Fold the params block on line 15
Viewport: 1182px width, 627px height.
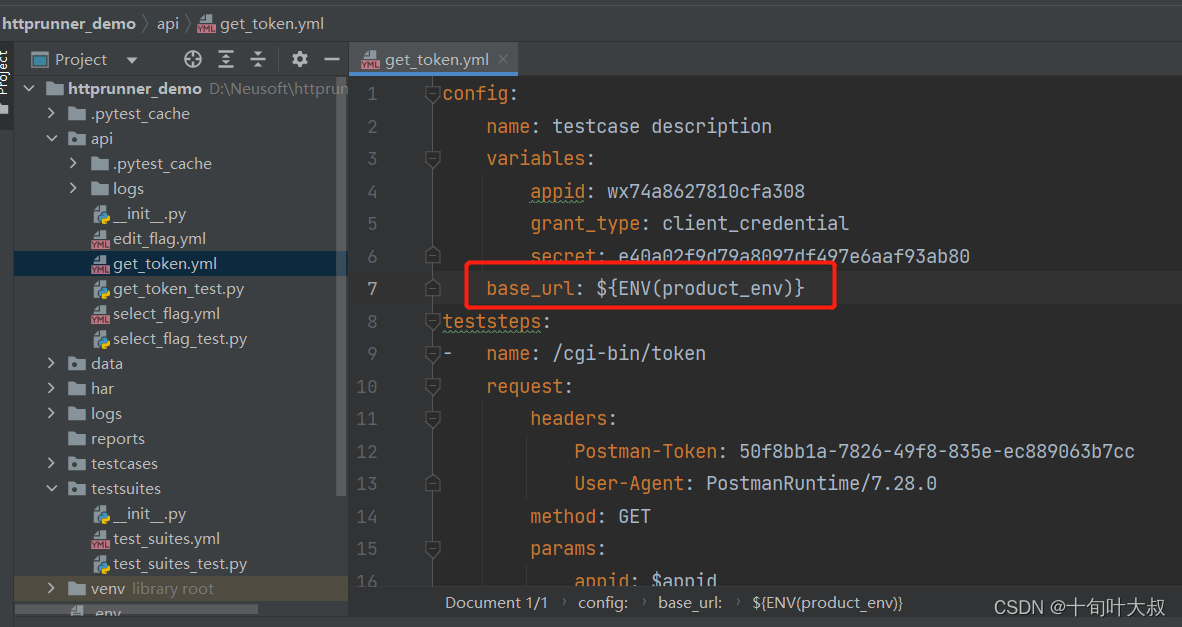tap(433, 549)
